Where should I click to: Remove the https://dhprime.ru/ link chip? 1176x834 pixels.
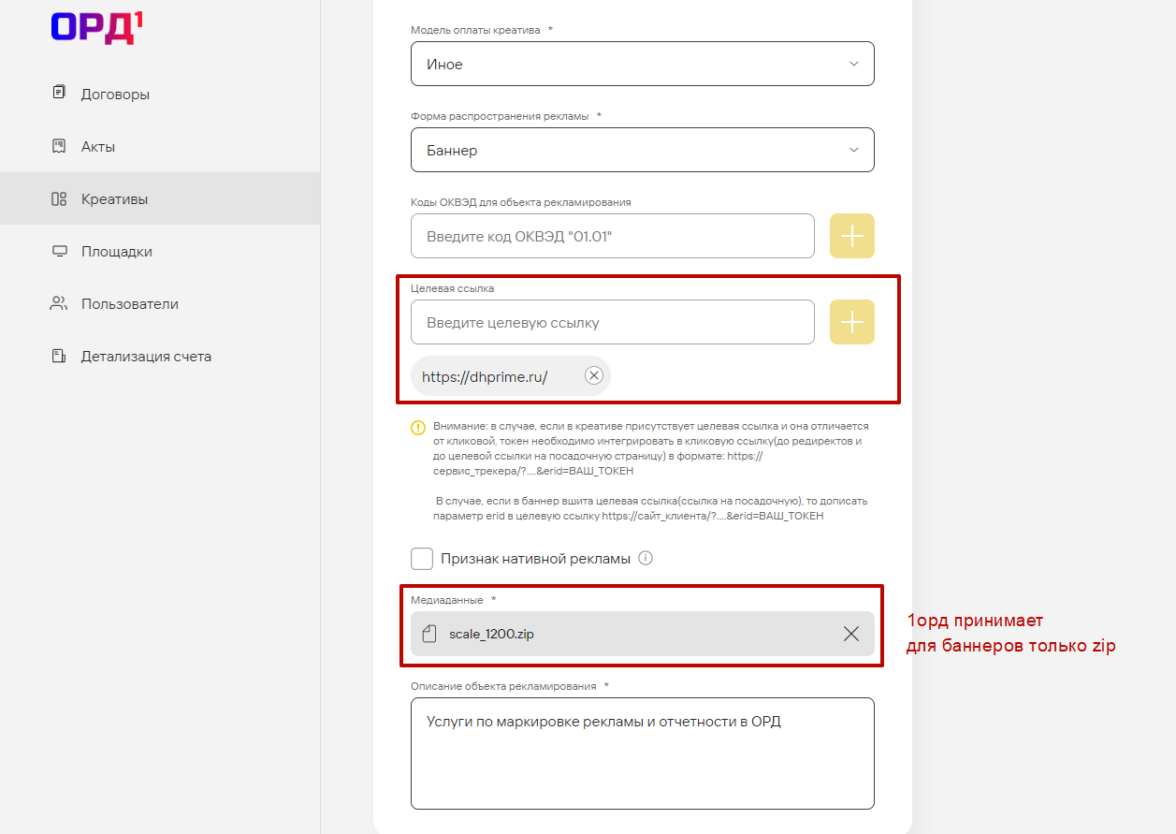[593, 376]
